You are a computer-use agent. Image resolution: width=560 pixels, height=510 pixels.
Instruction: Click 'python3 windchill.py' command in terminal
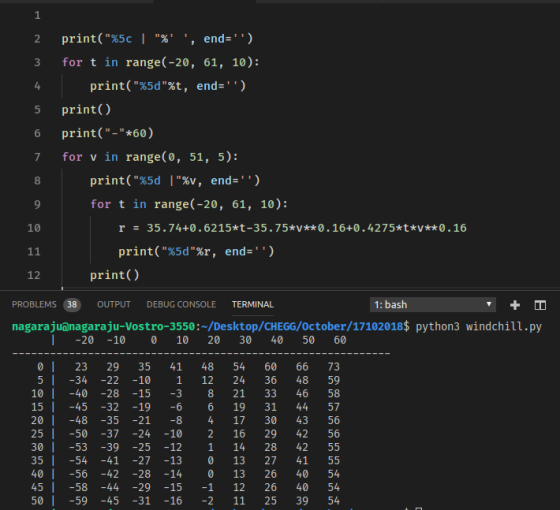(479, 326)
